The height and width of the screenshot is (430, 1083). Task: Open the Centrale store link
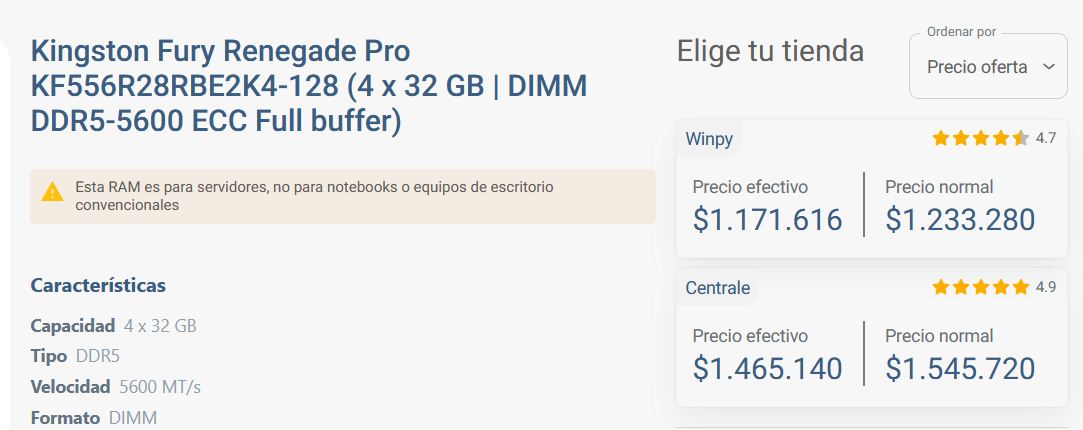click(x=717, y=288)
